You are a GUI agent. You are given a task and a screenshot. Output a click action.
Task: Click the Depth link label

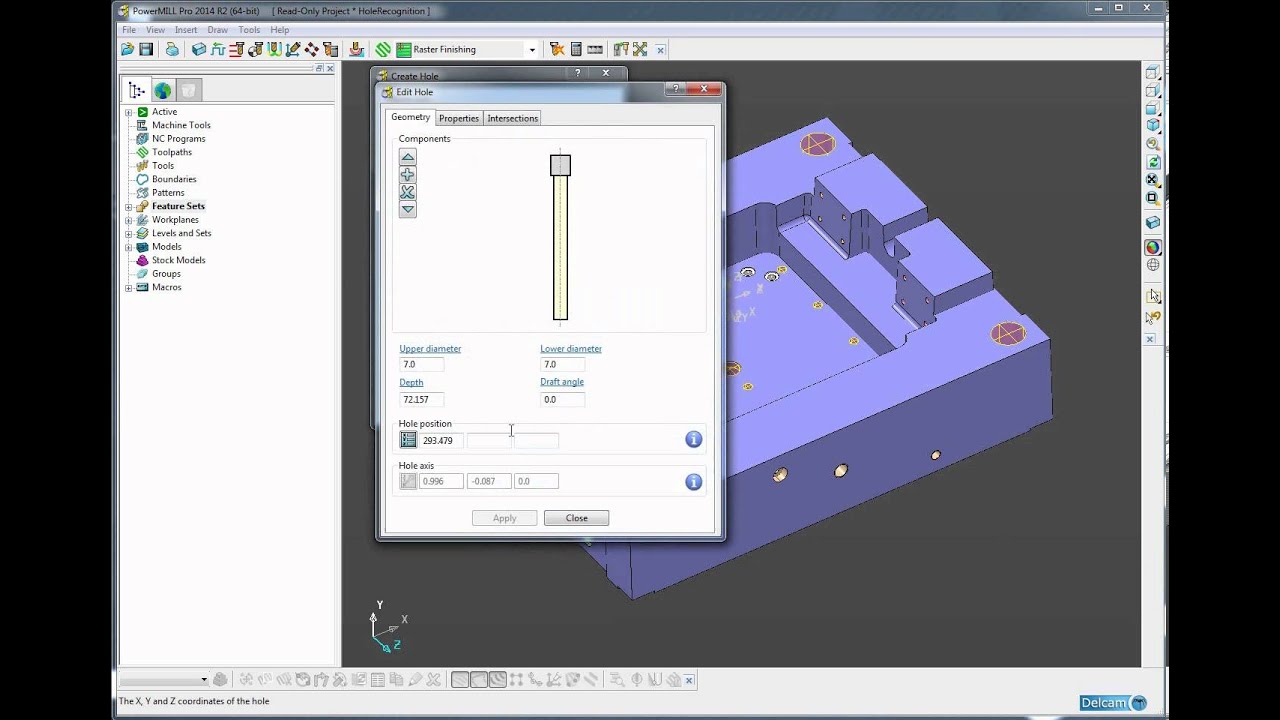tap(411, 382)
